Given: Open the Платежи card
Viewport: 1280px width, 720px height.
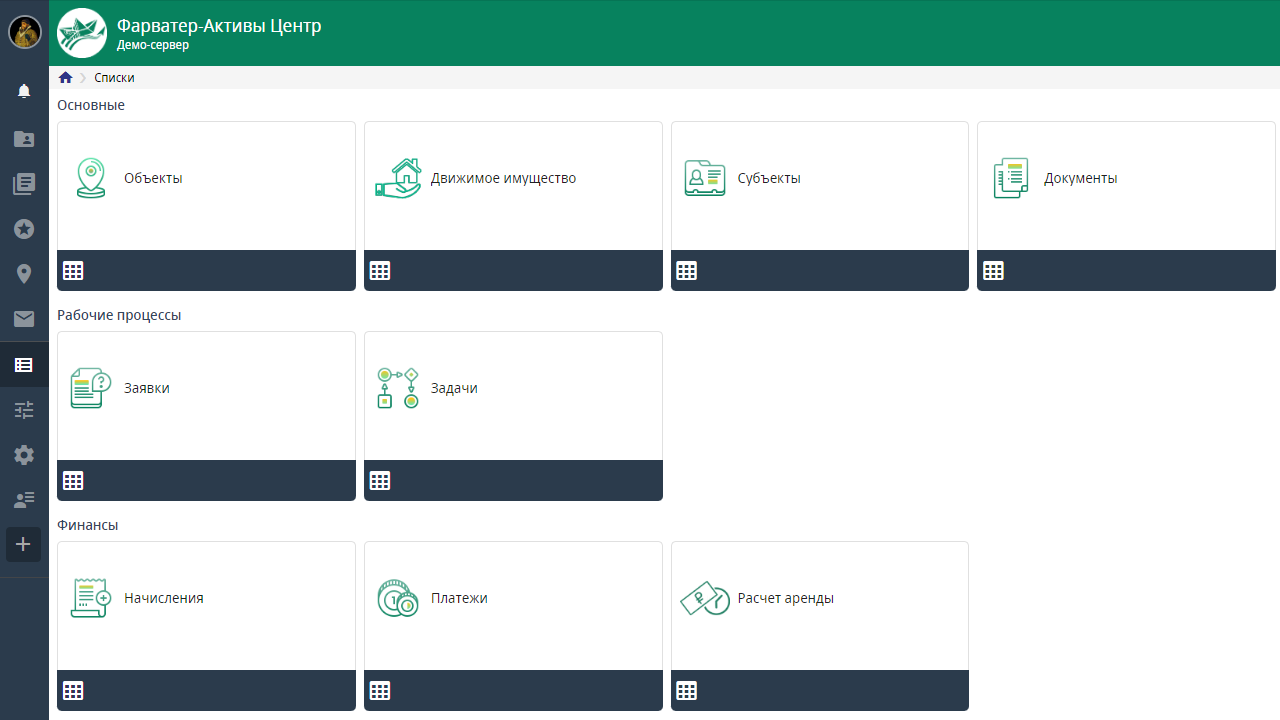Looking at the screenshot, I should [512, 599].
